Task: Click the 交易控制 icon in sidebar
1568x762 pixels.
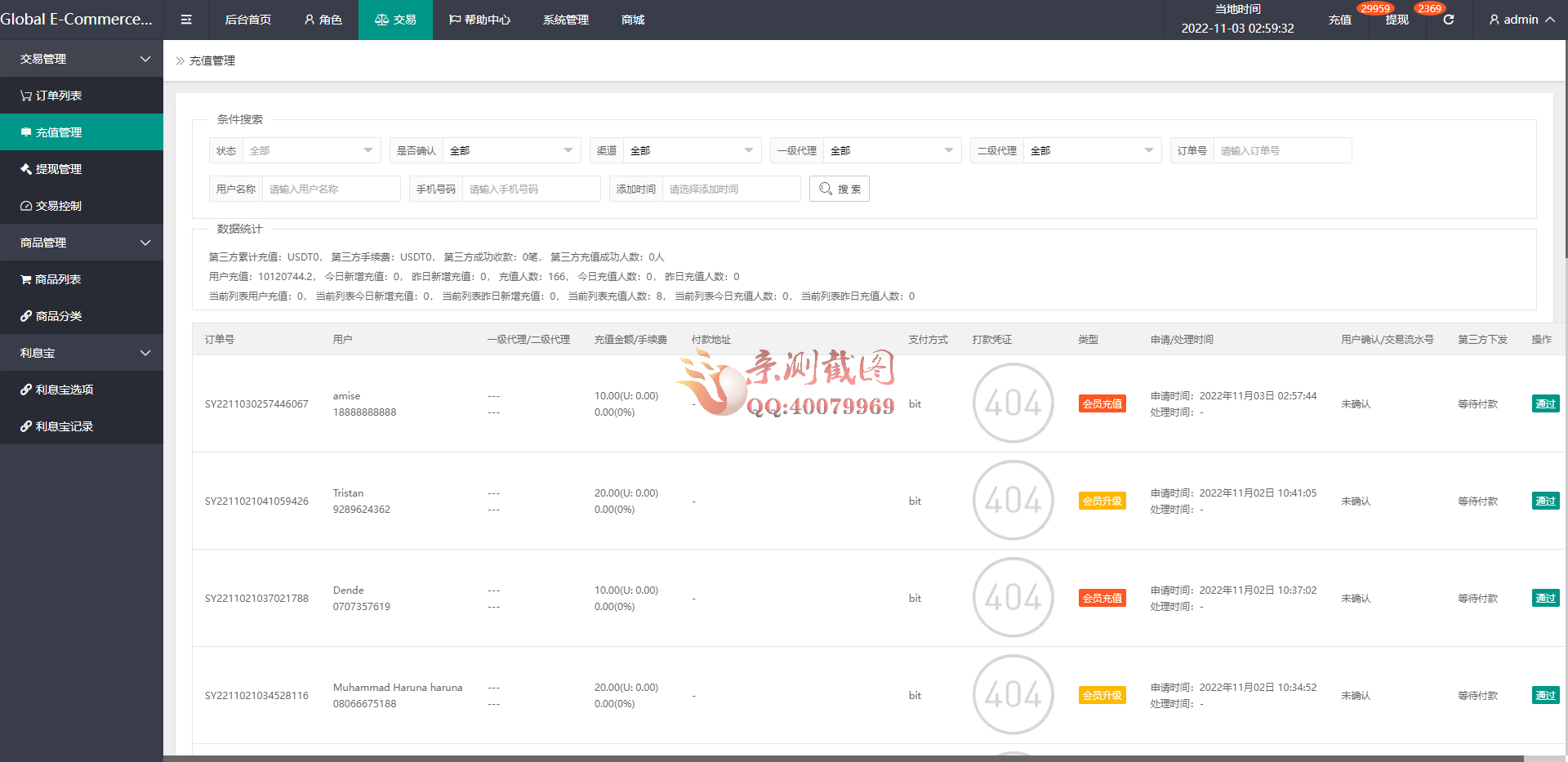Action: tap(25, 206)
